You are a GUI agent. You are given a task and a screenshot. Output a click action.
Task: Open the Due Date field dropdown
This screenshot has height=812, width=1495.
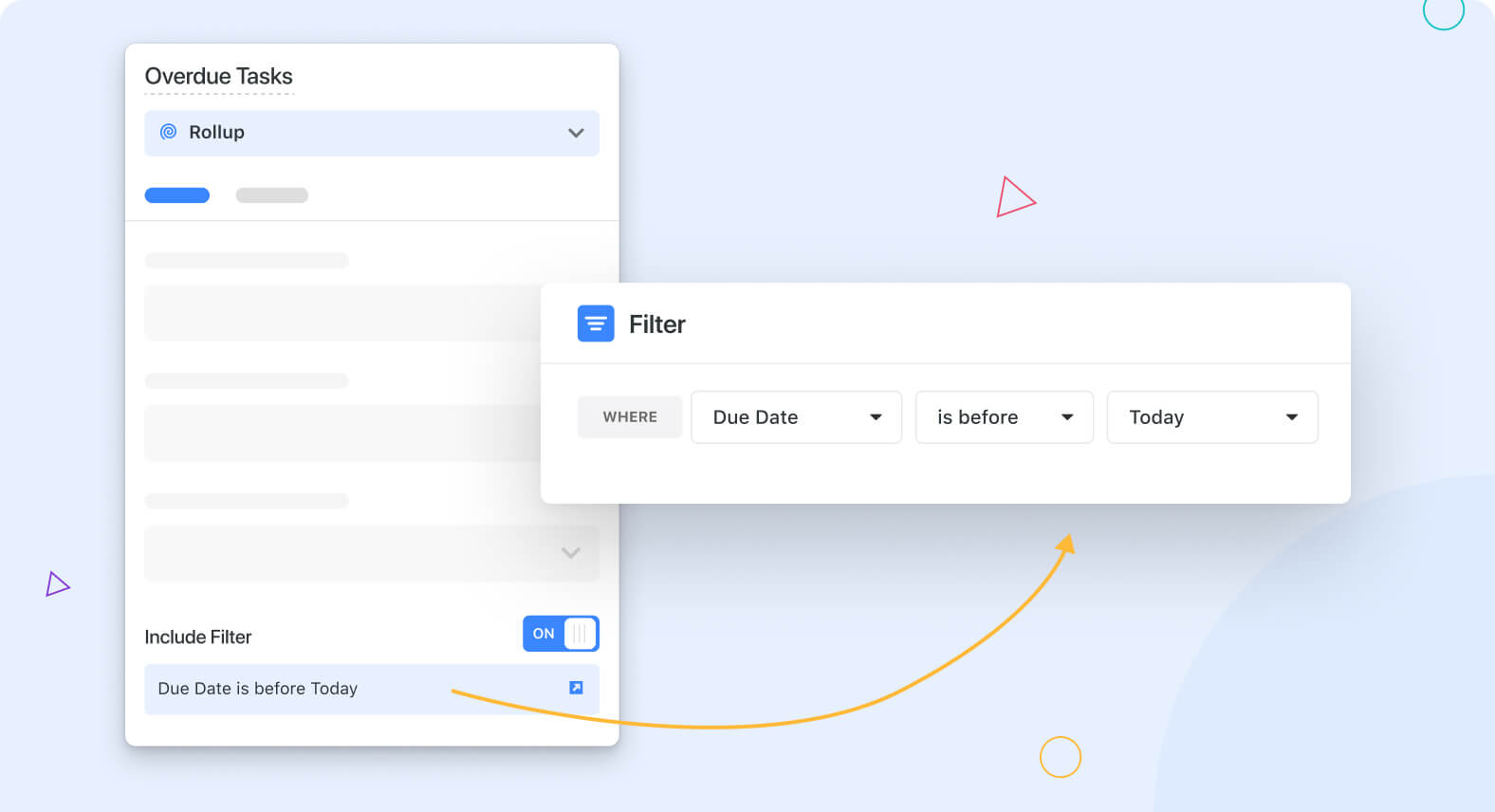[x=796, y=417]
